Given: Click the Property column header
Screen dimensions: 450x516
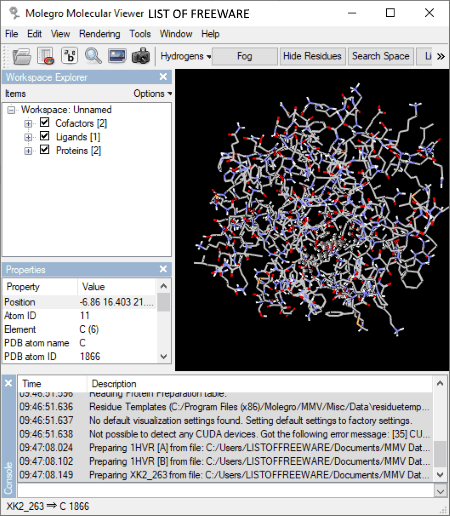Looking at the screenshot, I should [x=40, y=287].
